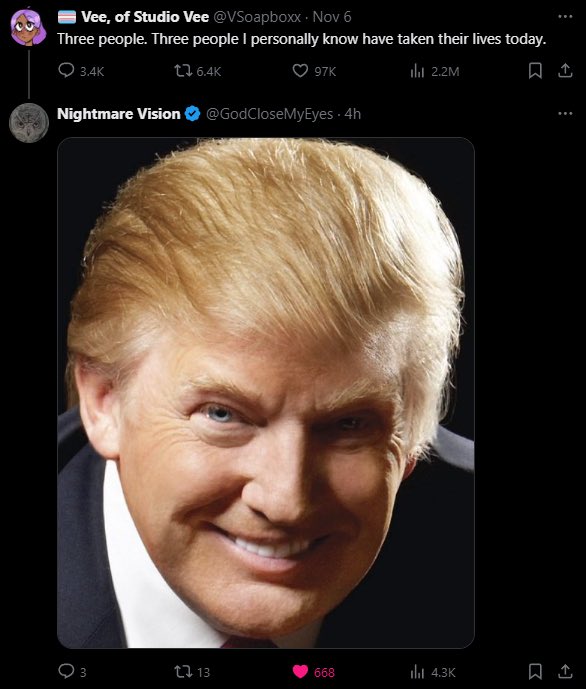Visit the @VSoapboxx profile handle

click(257, 17)
